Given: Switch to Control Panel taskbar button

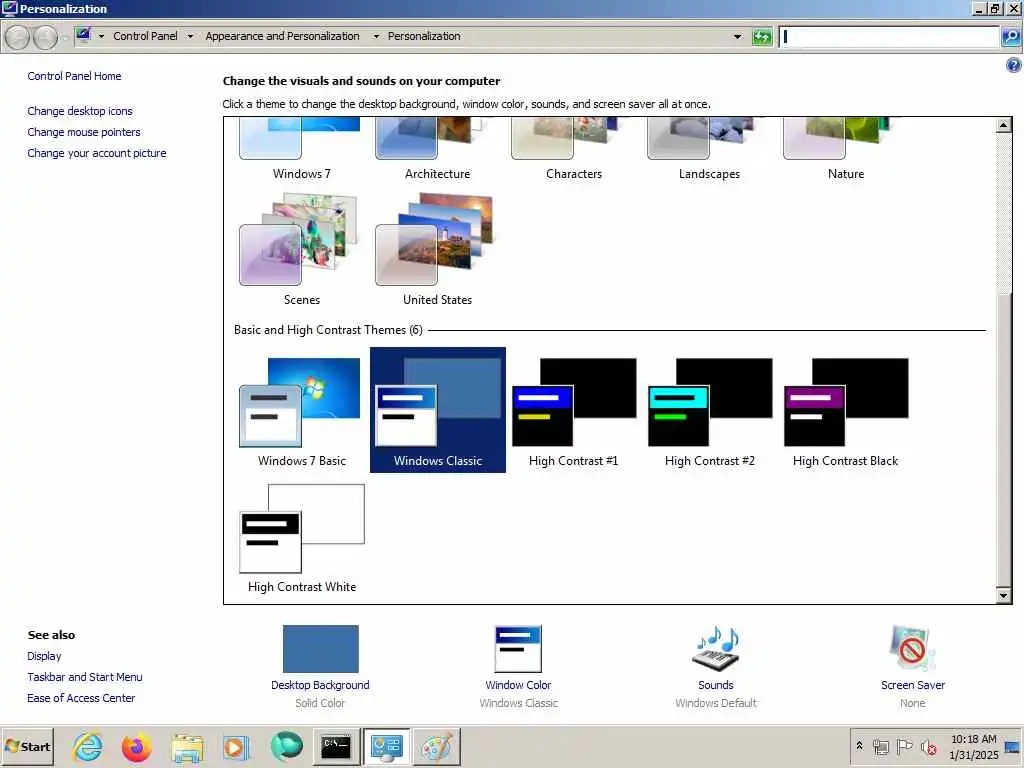Looking at the screenshot, I should tap(386, 747).
